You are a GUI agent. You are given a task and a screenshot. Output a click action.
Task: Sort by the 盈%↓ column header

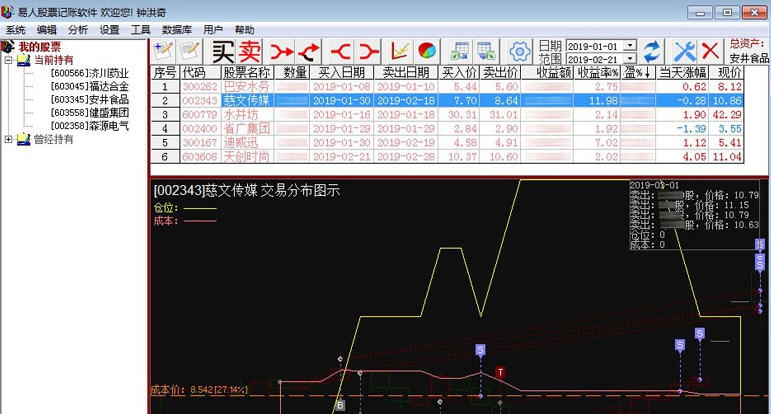[638, 73]
